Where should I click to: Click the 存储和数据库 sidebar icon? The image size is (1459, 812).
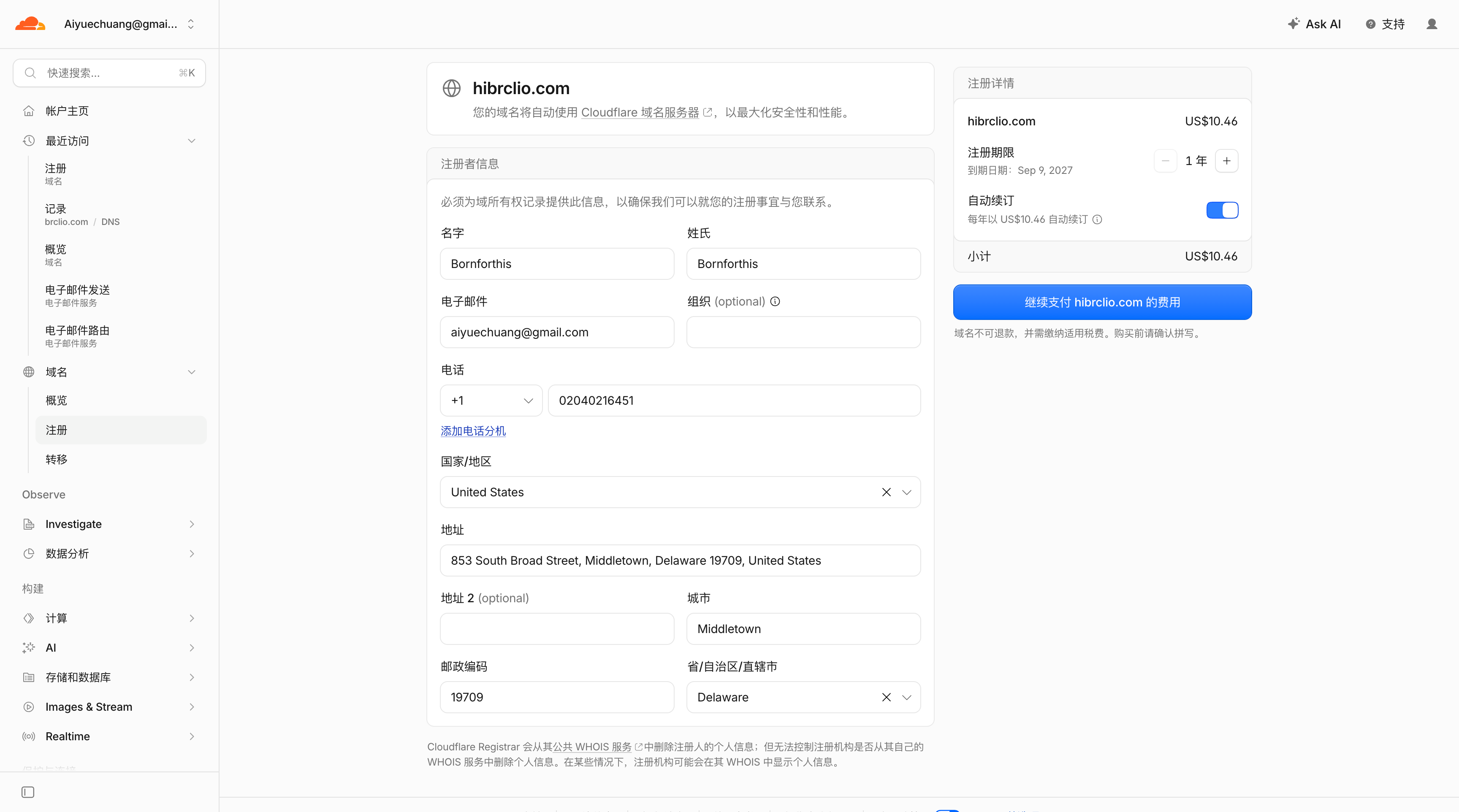[x=28, y=677]
